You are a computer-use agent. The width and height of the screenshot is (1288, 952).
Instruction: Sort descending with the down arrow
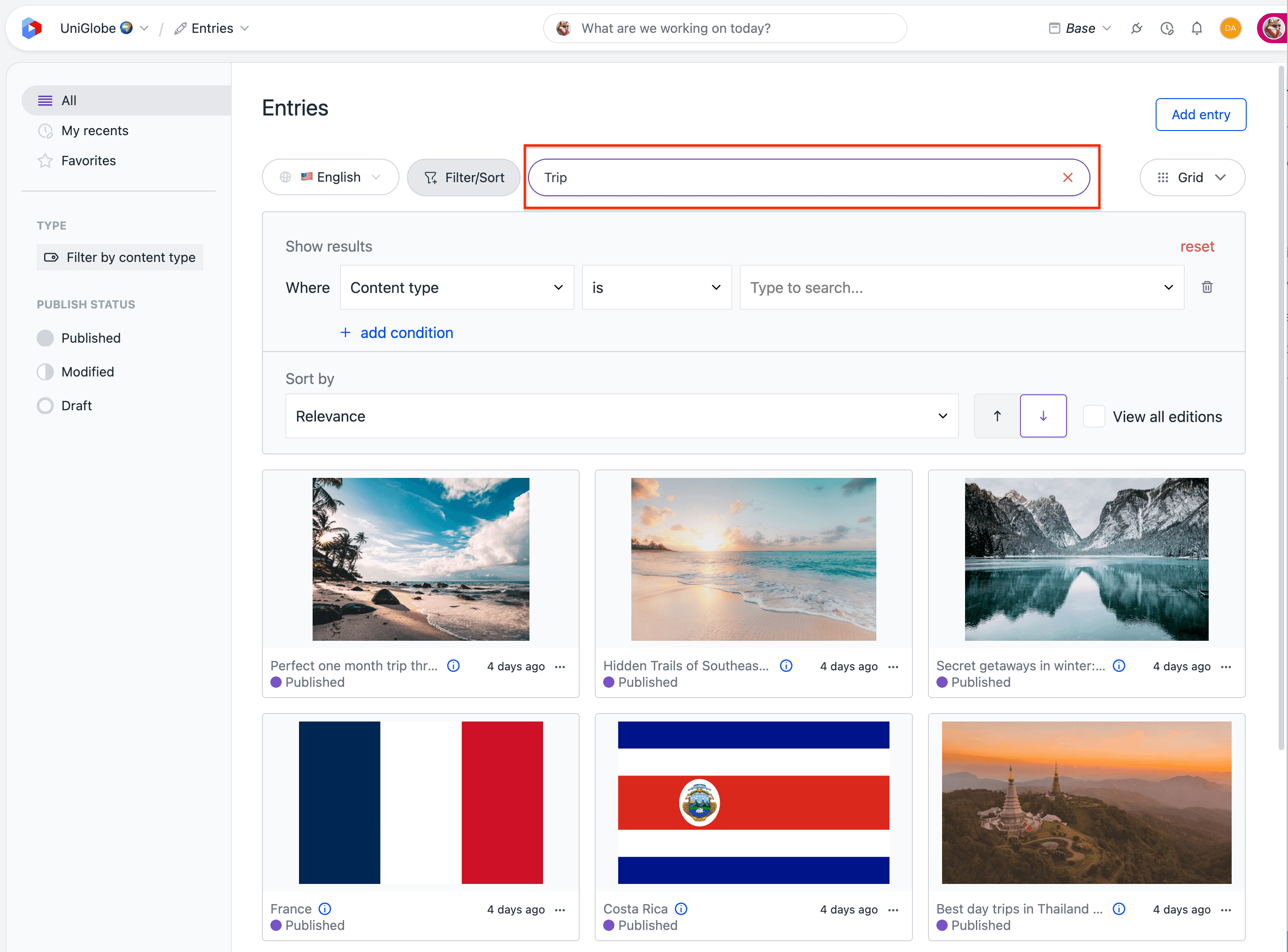1043,416
